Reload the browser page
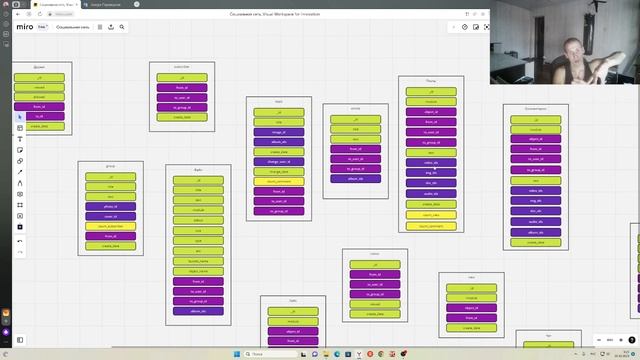The image size is (640, 360). point(40,14)
